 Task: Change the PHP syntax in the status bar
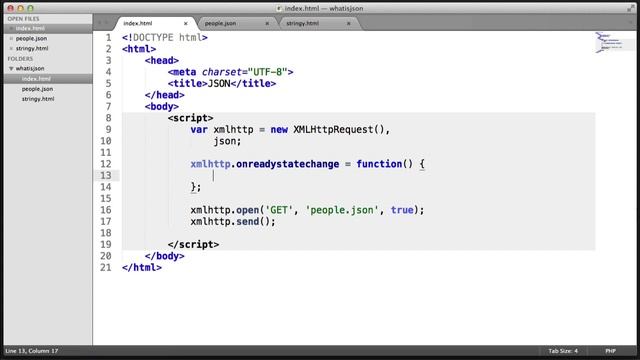pos(610,351)
